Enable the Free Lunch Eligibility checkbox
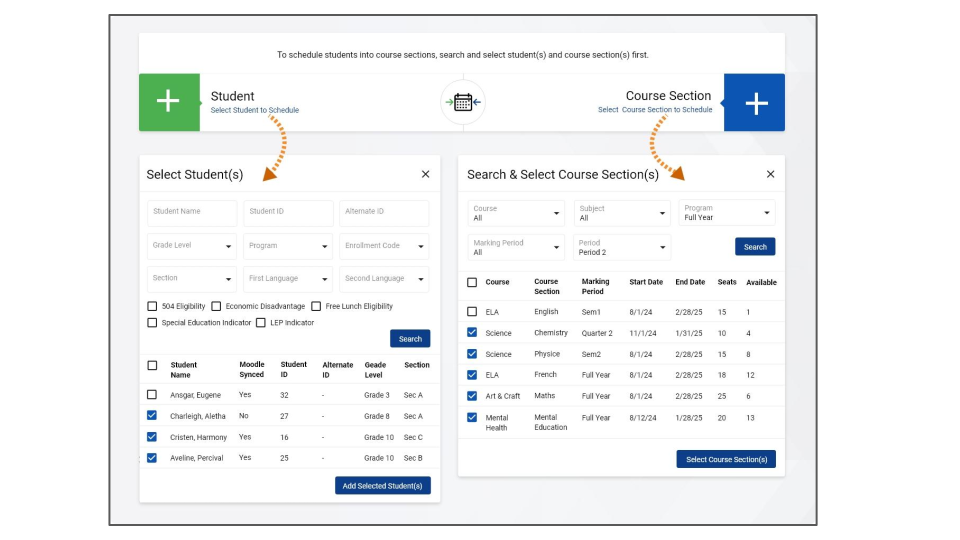Viewport: 960px width, 540px height. coord(316,306)
